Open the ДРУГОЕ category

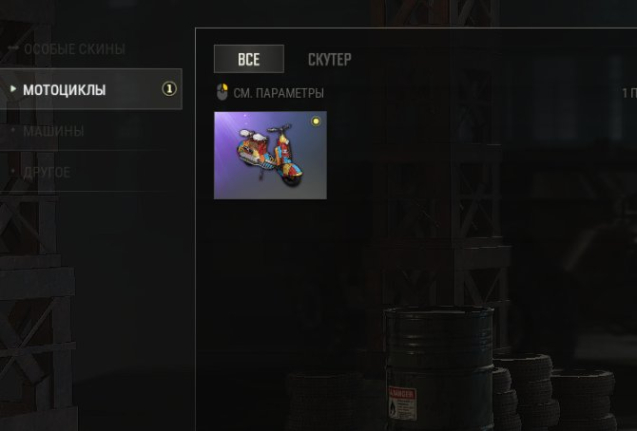pyautogui.click(x=47, y=173)
